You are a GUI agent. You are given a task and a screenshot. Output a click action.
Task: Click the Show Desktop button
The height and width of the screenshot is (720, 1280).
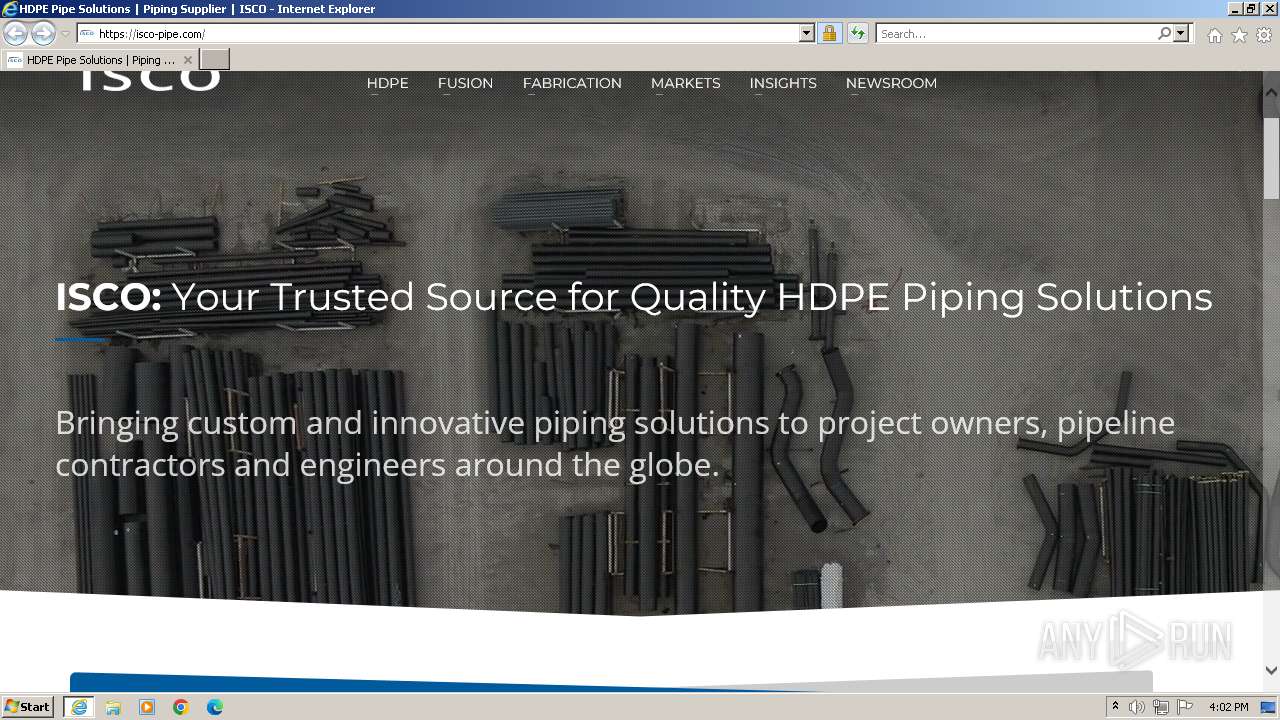pos(1269,707)
